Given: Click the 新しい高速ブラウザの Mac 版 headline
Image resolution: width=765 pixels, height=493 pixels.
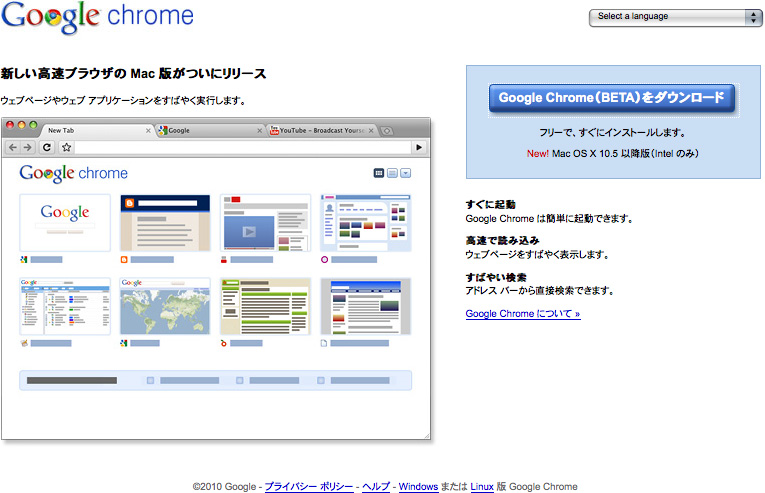Looking at the screenshot, I should point(134,74).
